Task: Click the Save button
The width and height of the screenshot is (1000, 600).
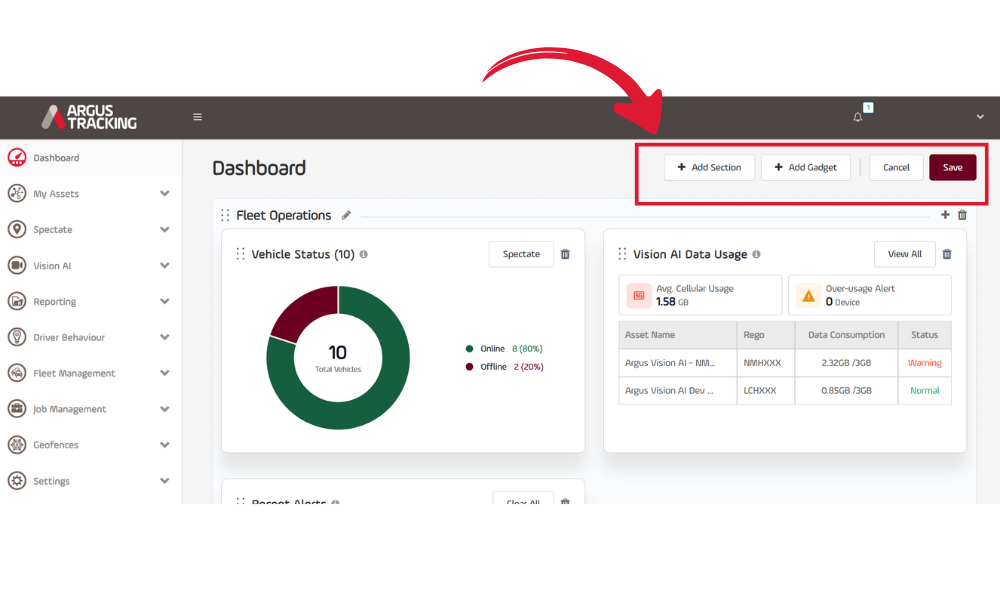Action: 953,167
